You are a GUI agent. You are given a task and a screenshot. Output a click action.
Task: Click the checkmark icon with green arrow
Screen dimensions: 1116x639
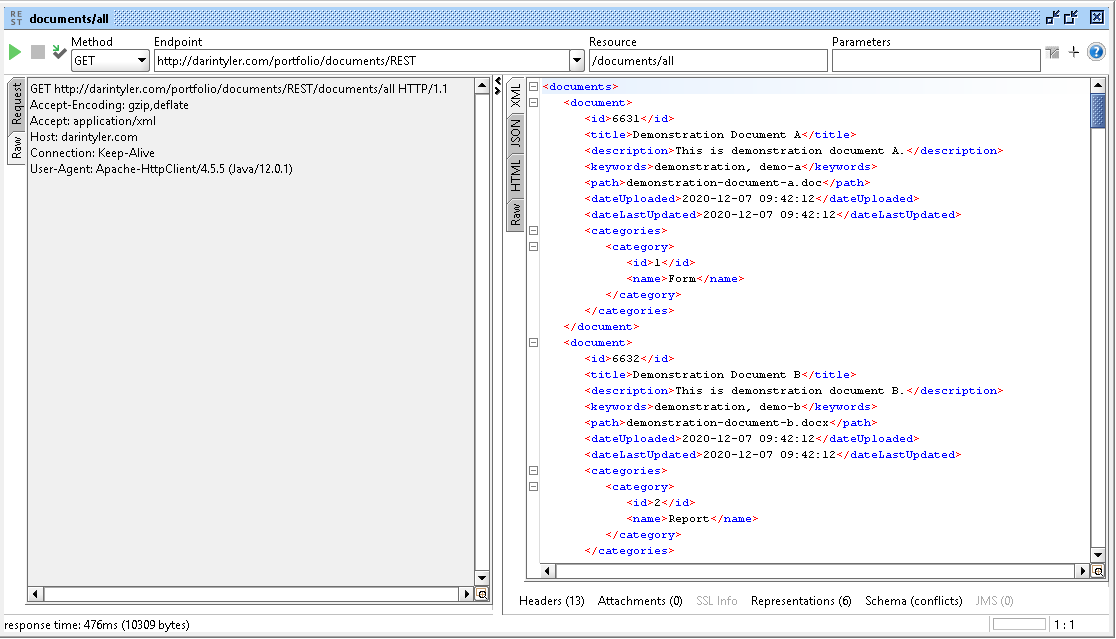59,52
